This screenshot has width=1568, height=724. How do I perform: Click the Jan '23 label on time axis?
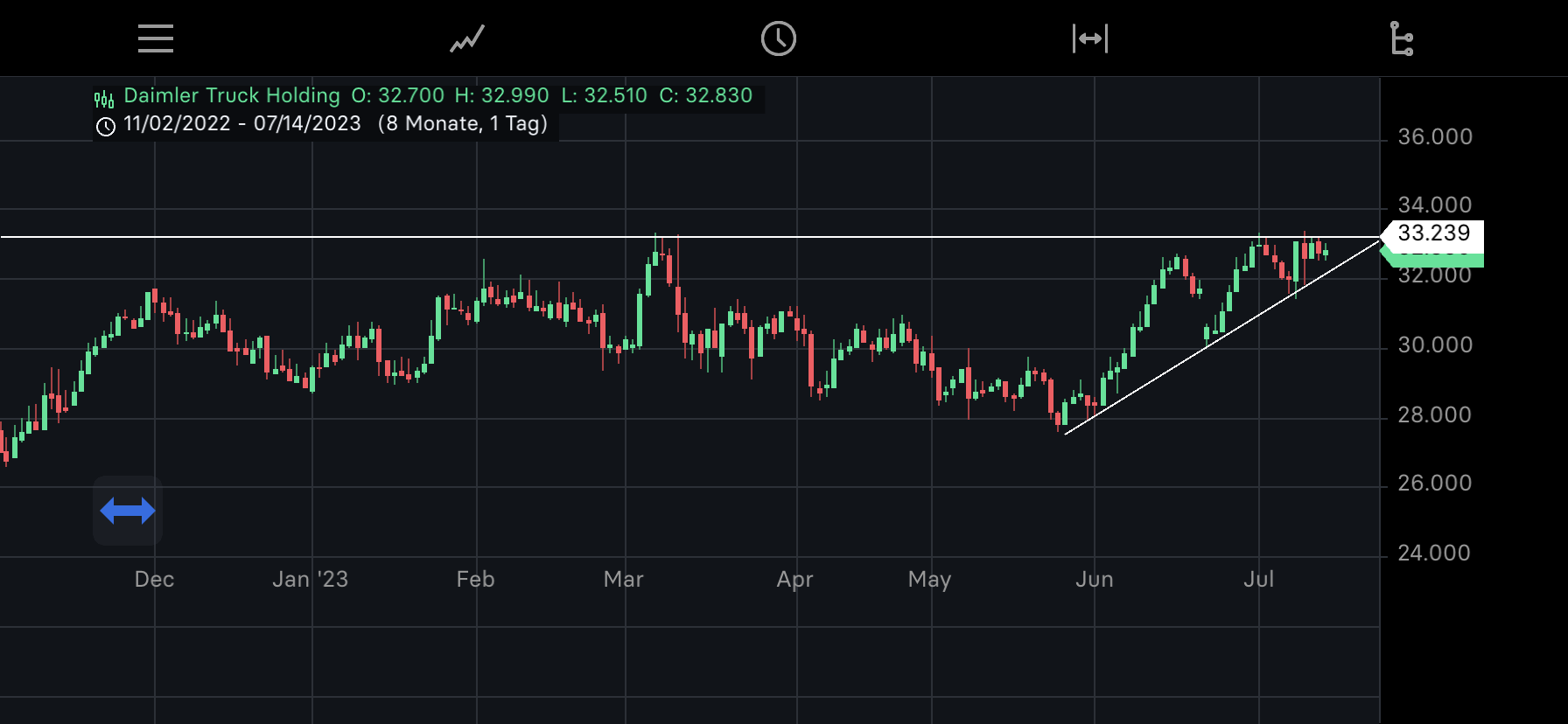coord(310,580)
